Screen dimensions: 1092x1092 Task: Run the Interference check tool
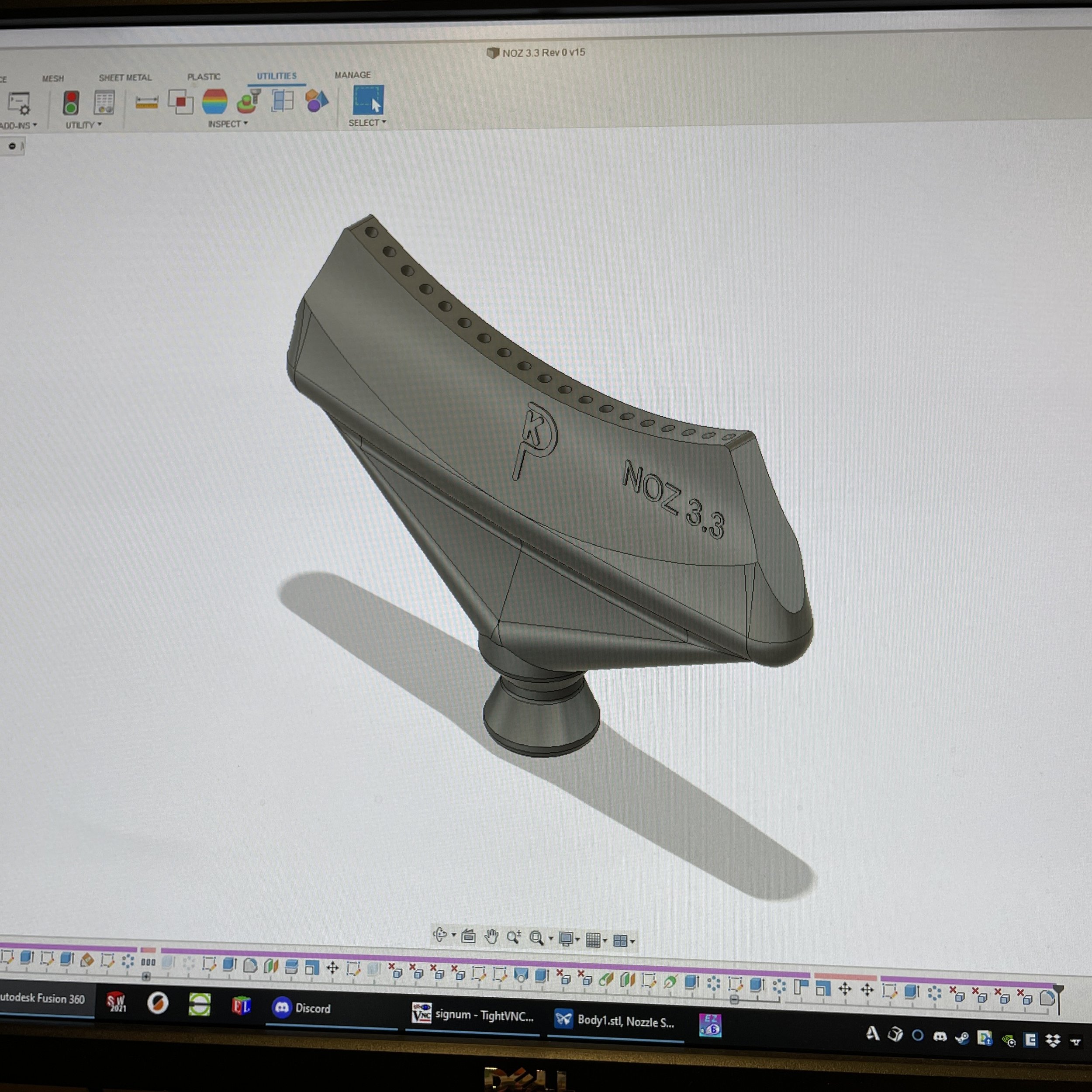pos(181,102)
